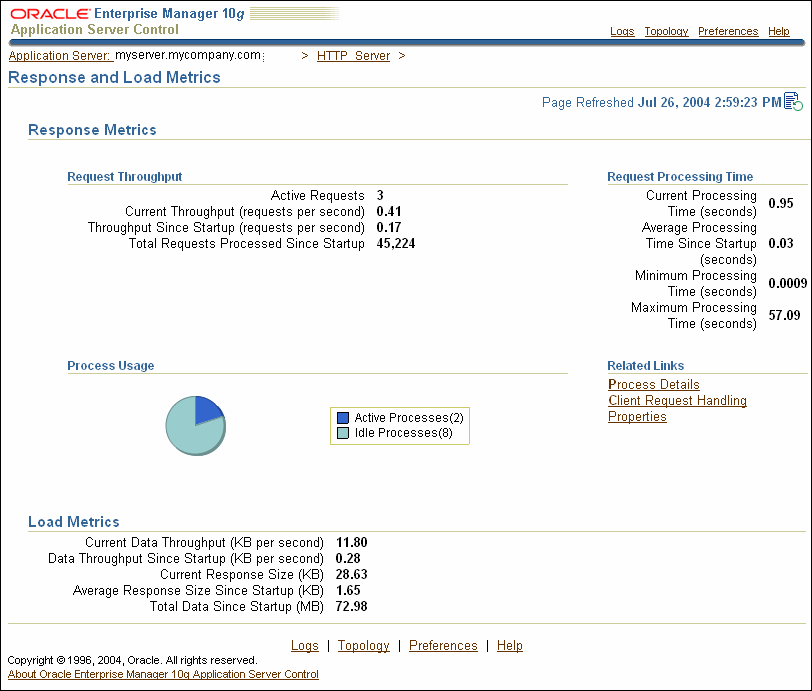Screen dimensions: 812x691
Task: Click Current Response Size value 28.63
Action: coord(352,574)
